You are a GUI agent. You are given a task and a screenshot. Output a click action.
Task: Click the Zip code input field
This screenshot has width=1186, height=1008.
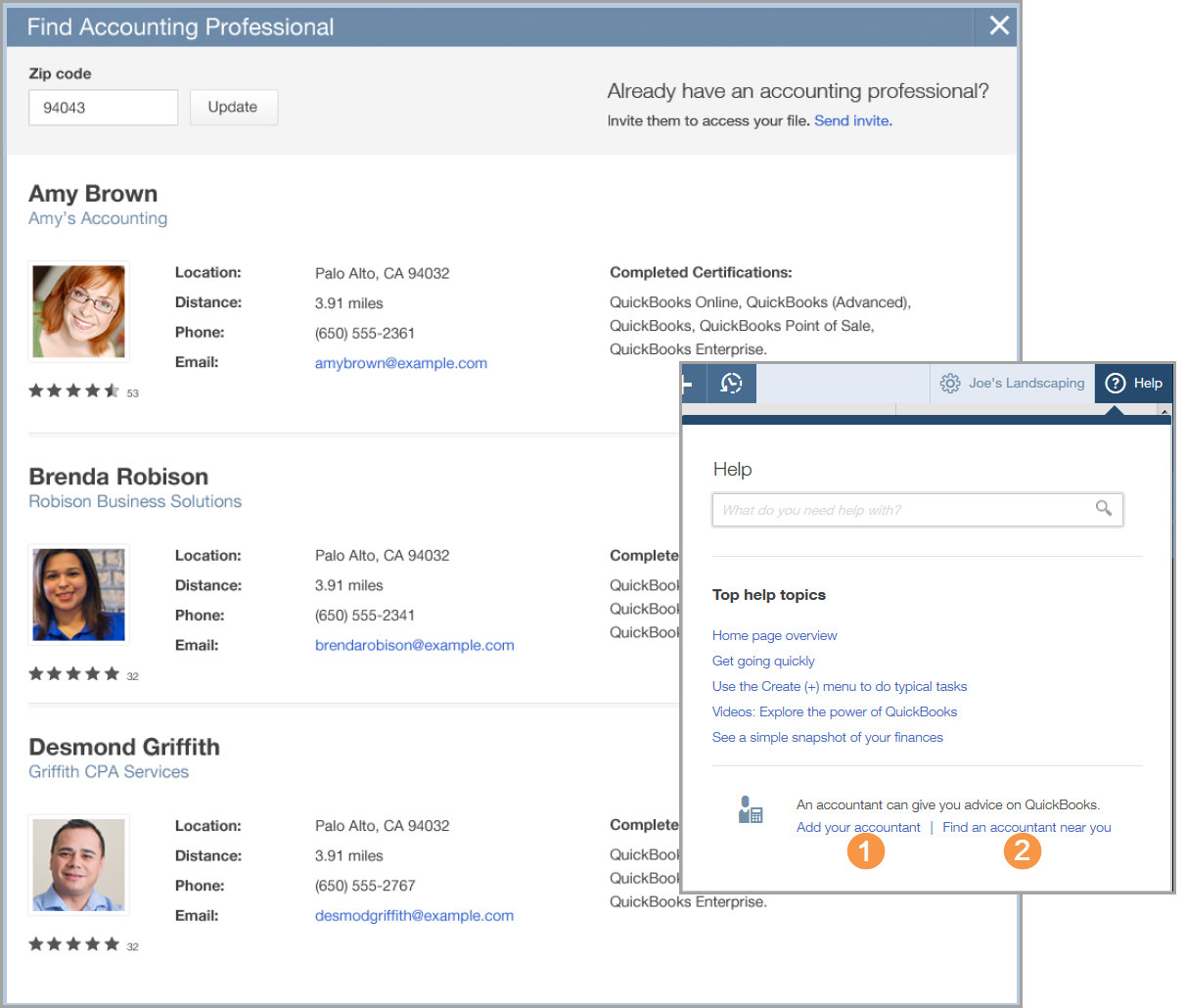tap(104, 108)
